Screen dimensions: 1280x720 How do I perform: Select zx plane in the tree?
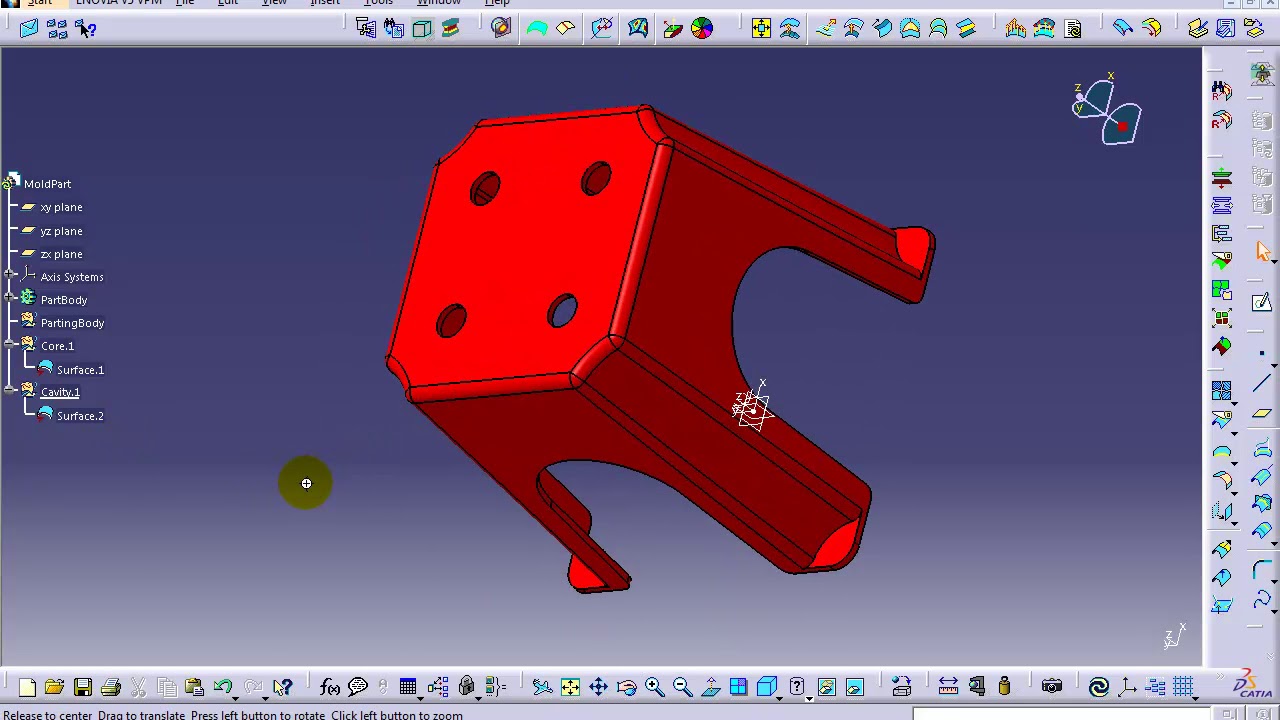(61, 254)
